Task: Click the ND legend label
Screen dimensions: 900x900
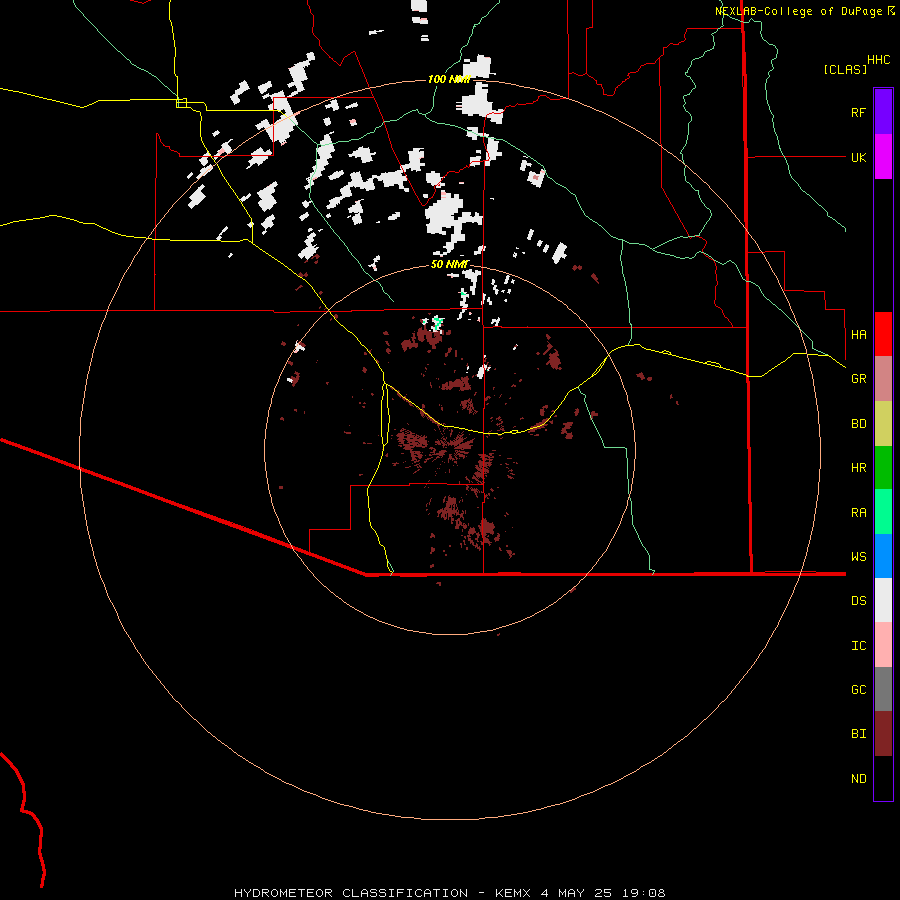Action: (858, 779)
